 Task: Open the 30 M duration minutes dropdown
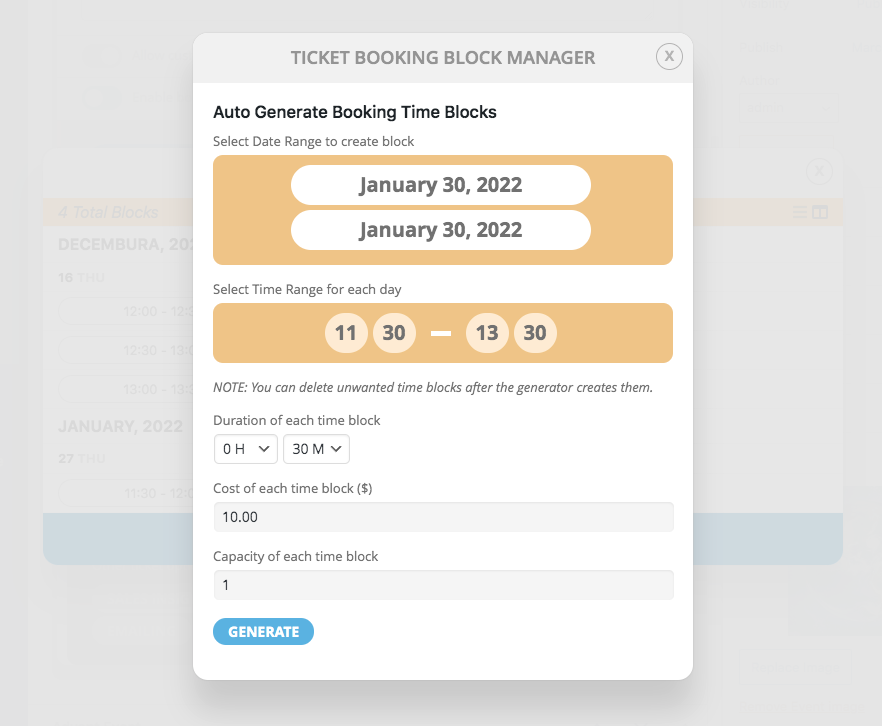tap(316, 449)
